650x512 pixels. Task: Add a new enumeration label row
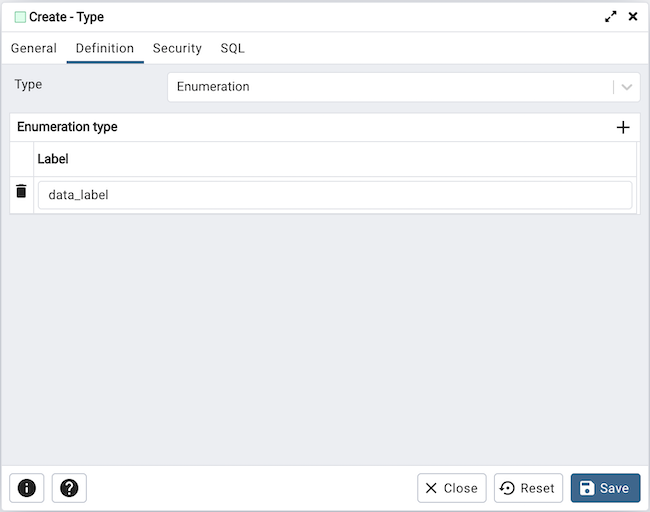coord(622,127)
